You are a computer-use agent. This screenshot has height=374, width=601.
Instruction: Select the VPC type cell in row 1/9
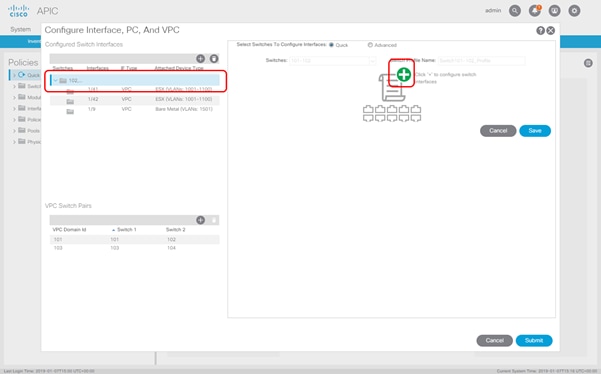click(x=126, y=109)
